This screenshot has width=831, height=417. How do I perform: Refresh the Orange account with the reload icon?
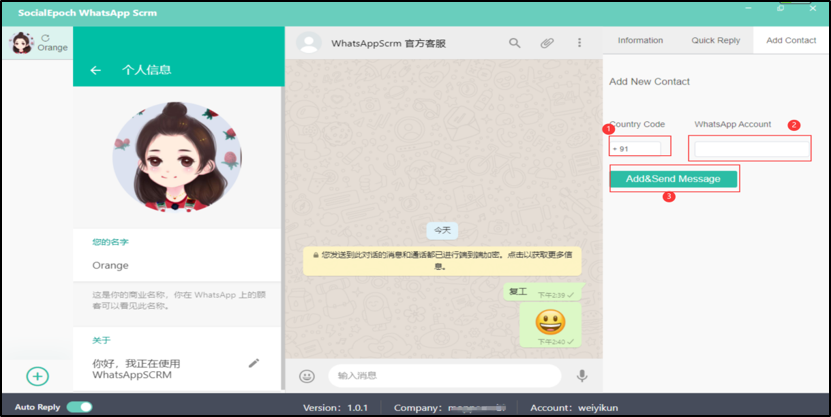(46, 38)
